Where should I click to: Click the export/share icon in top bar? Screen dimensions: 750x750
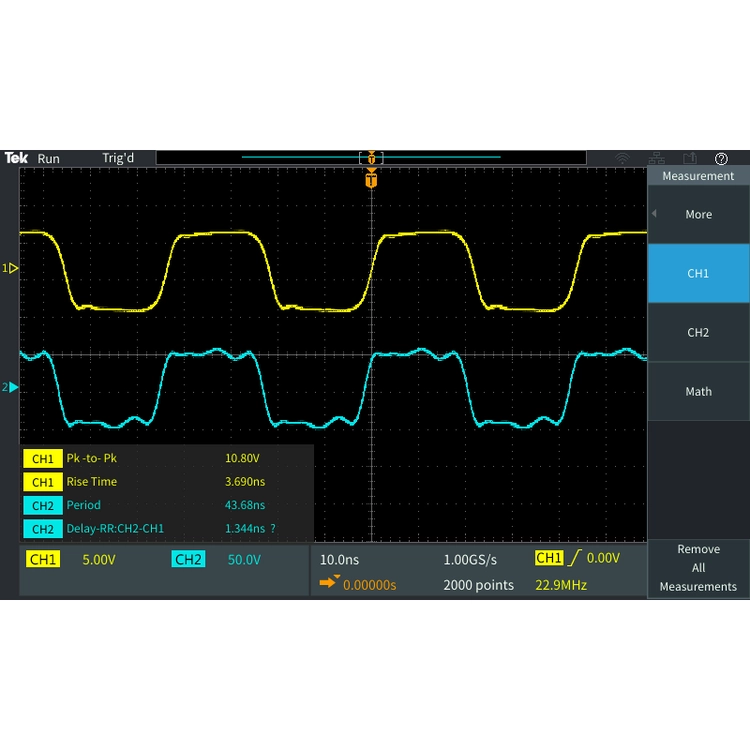click(690, 158)
